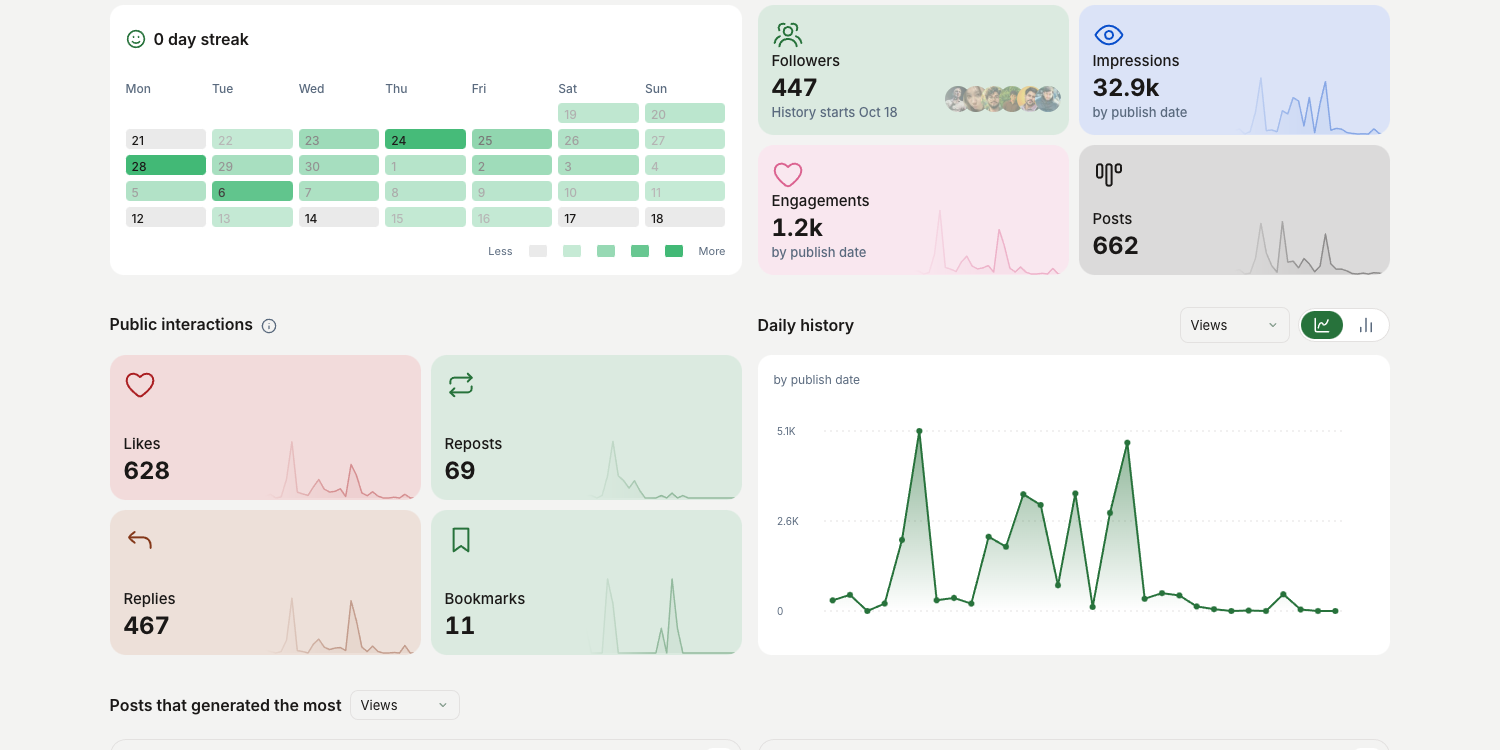Click the 11 Bookmarks count

point(460,625)
